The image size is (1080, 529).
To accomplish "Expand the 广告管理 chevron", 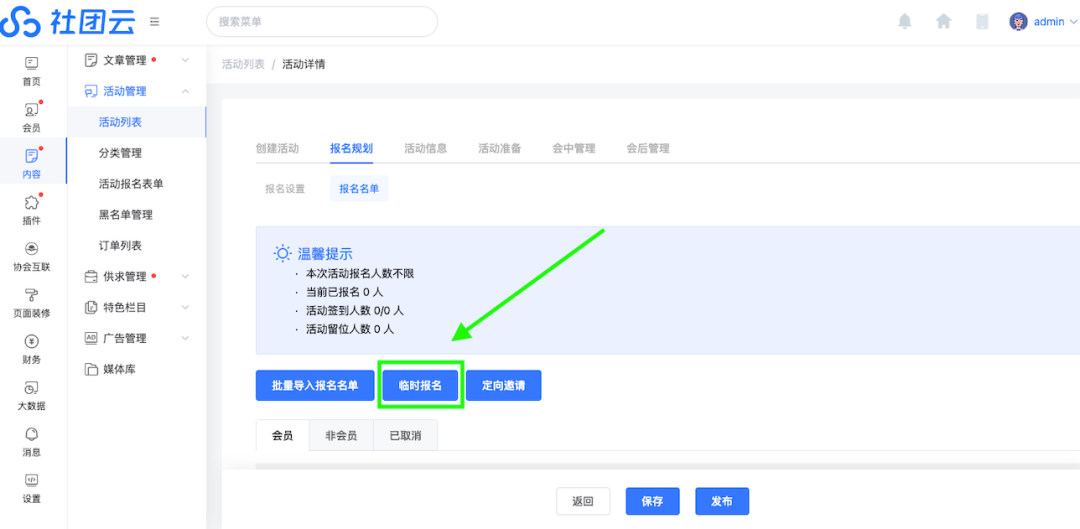I will 185,338.
